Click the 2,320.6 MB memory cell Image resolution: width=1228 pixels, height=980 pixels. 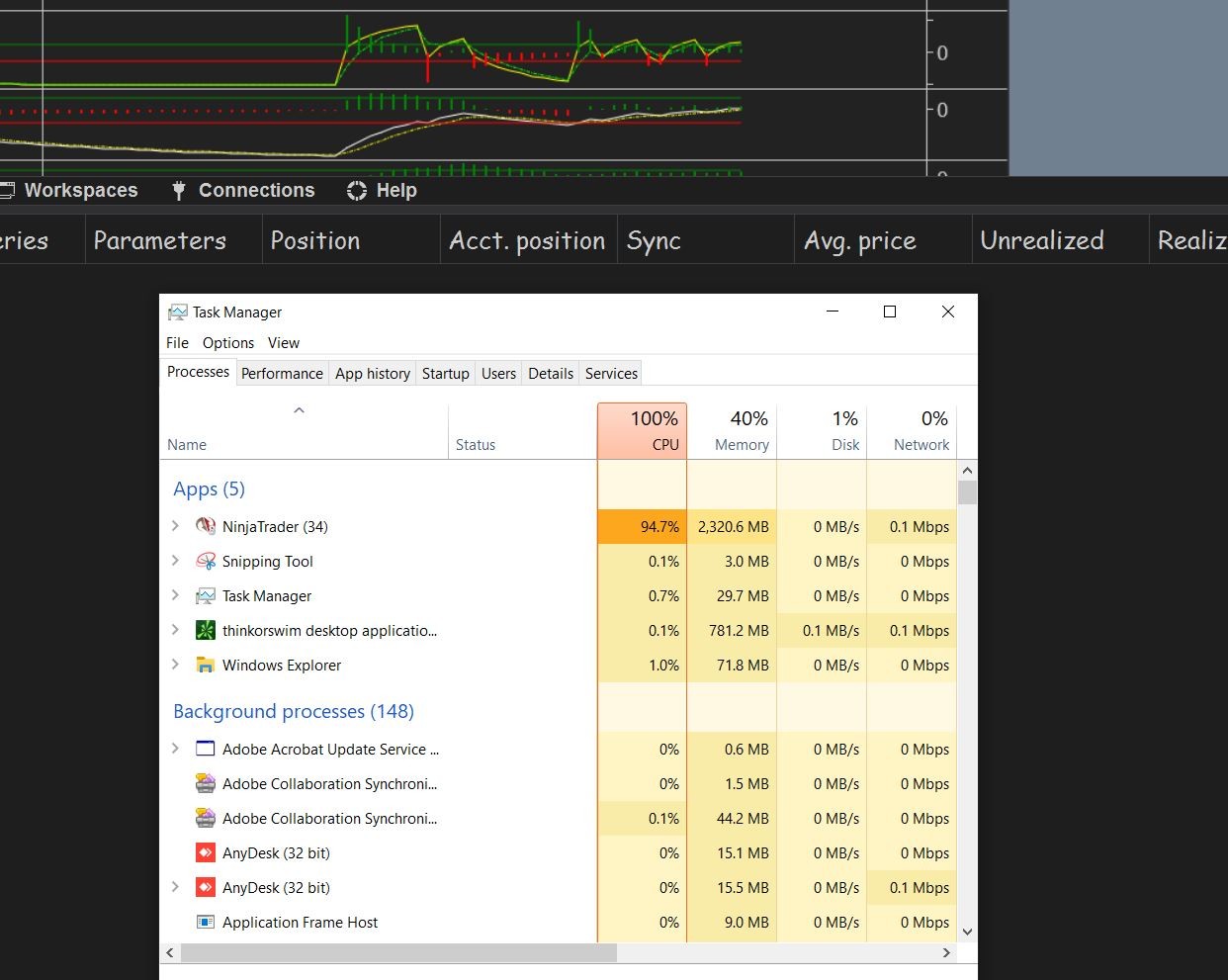pyautogui.click(x=732, y=526)
